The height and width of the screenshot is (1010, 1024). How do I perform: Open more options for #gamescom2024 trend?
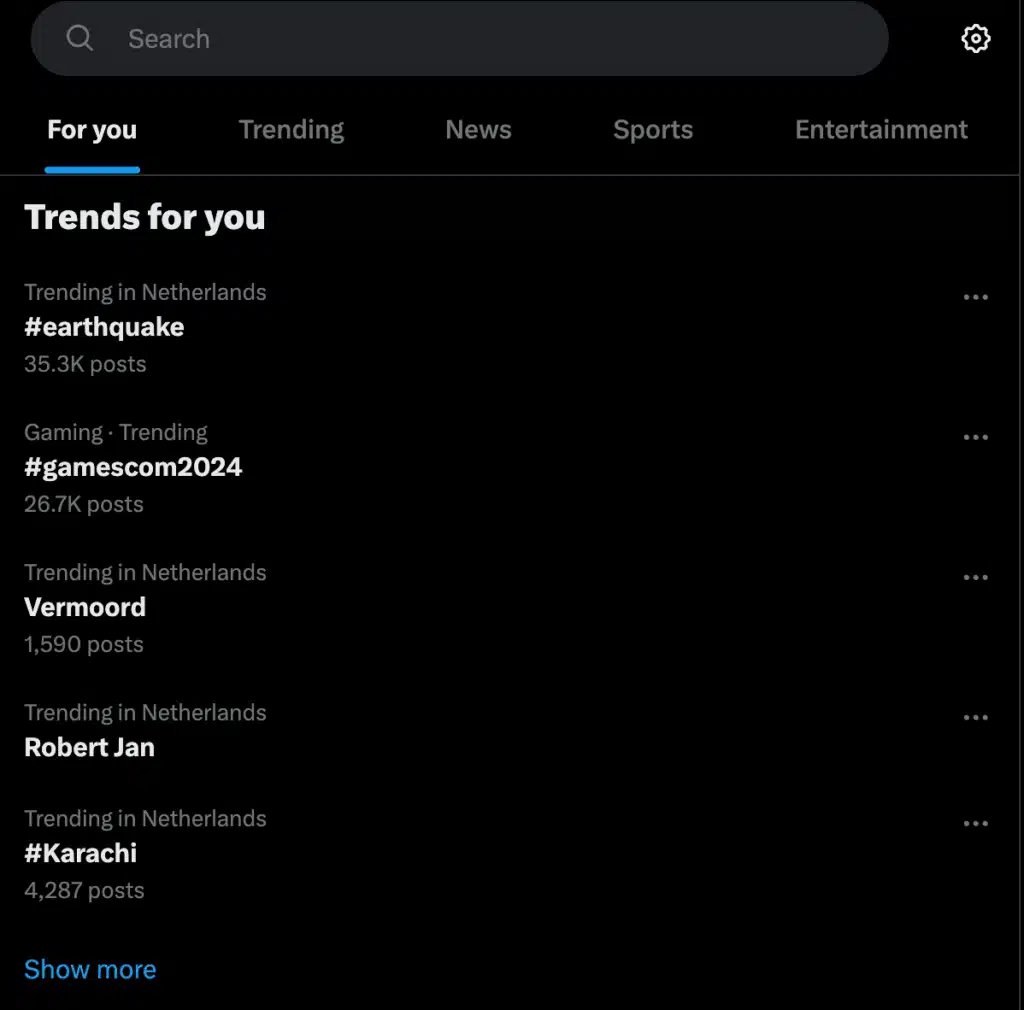click(x=975, y=436)
